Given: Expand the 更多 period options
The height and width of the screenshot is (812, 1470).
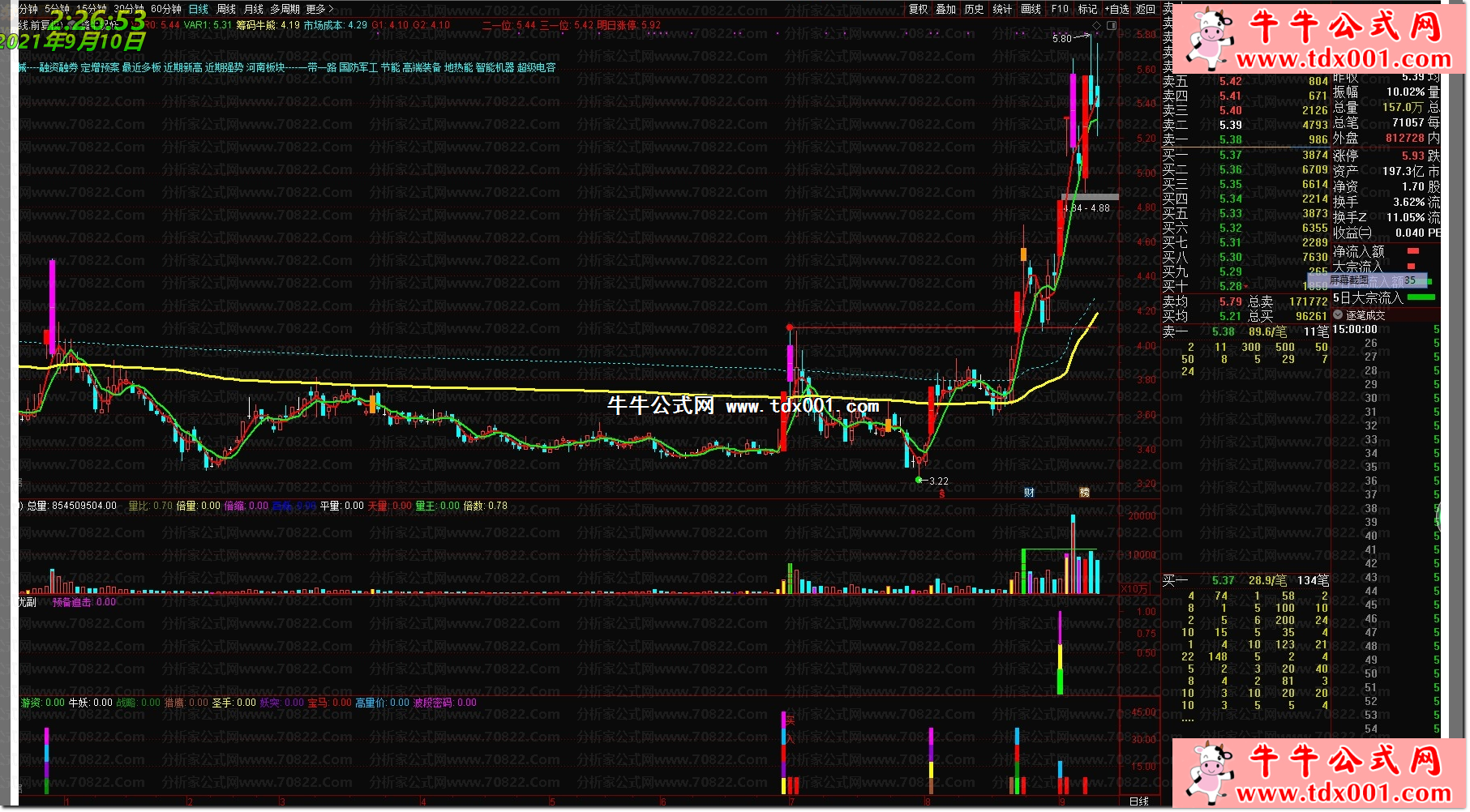Looking at the screenshot, I should tap(319, 9).
